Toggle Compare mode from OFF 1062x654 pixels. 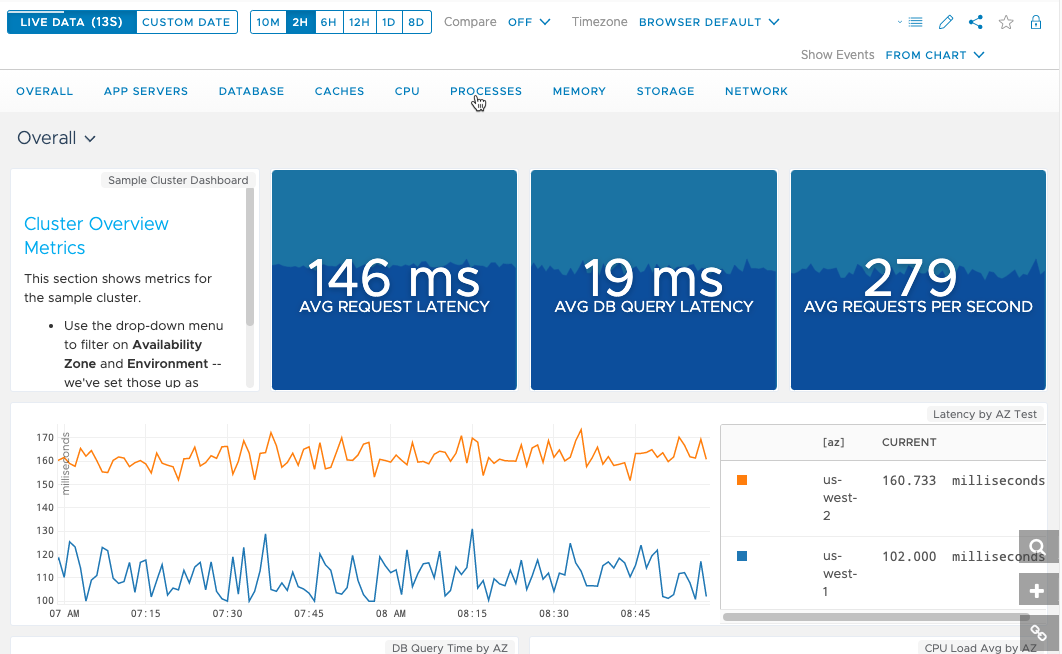(529, 21)
